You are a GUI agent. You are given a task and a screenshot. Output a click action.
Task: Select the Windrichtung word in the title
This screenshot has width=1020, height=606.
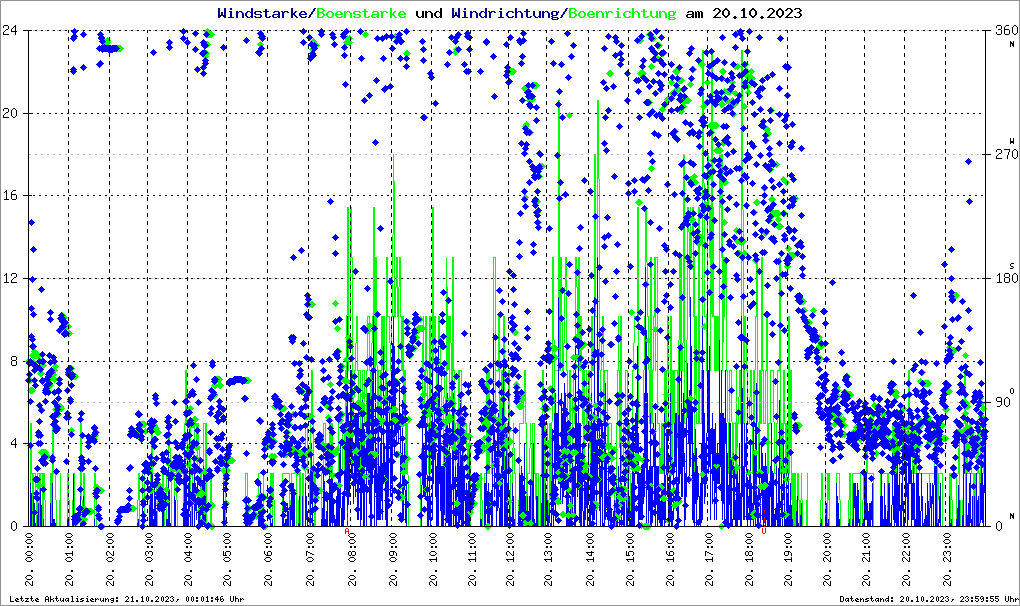(507, 13)
